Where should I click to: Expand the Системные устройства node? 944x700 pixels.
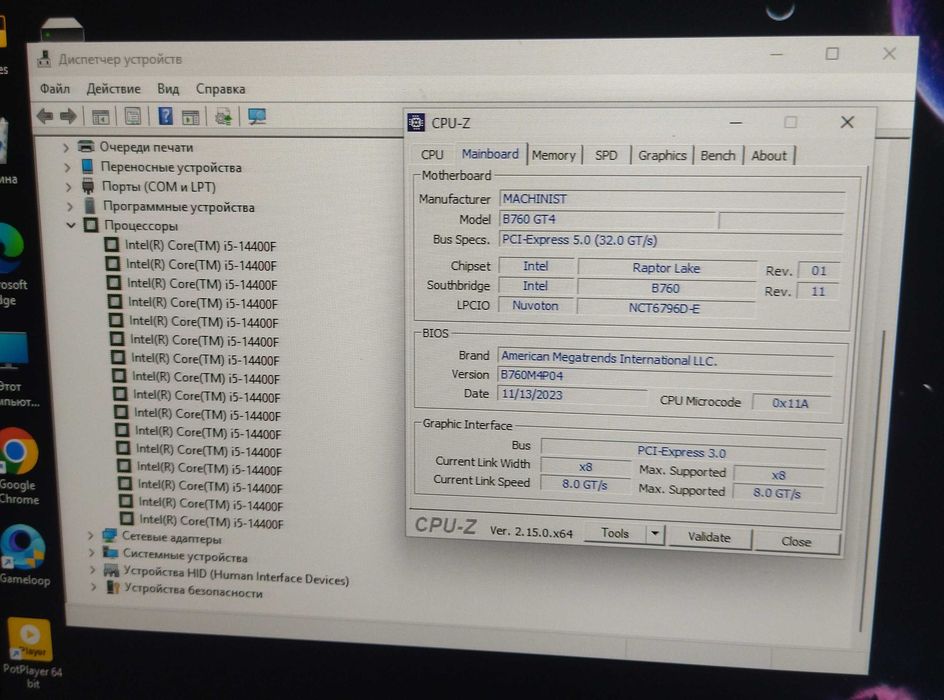pyautogui.click(x=92, y=552)
